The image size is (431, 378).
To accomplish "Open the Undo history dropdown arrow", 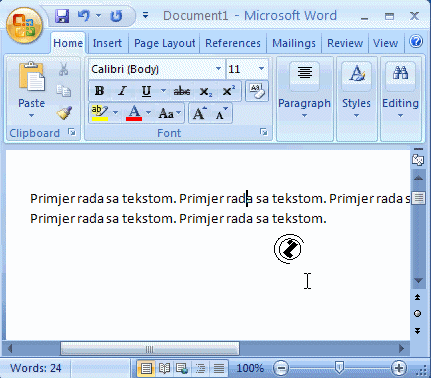I will click(98, 15).
